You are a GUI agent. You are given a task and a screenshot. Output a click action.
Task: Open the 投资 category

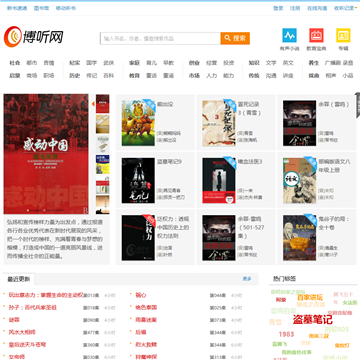(229, 63)
